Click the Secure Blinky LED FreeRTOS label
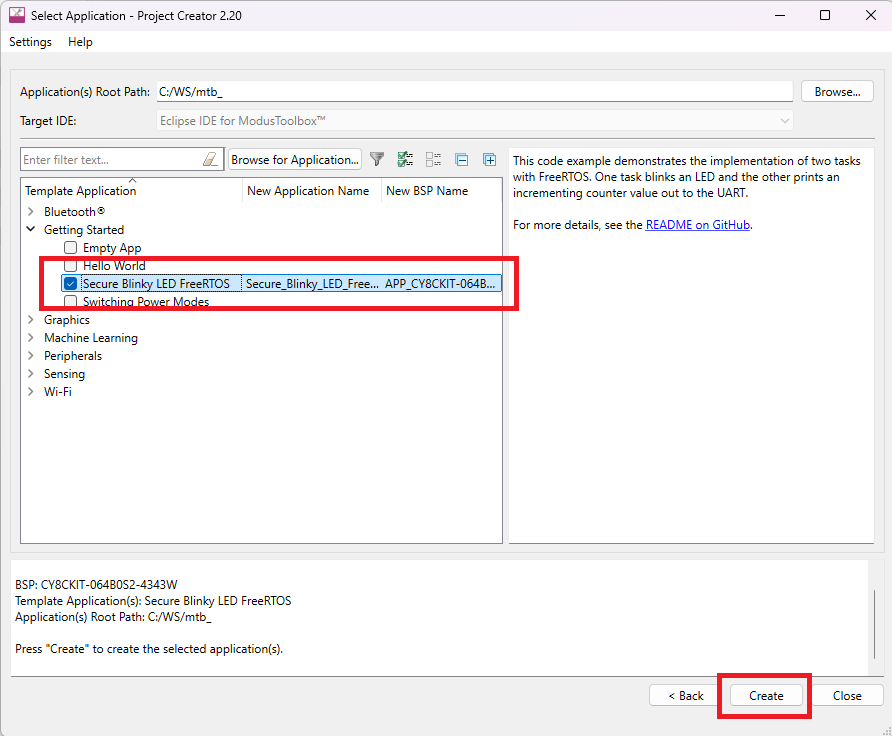This screenshot has width=892, height=736. coord(156,284)
